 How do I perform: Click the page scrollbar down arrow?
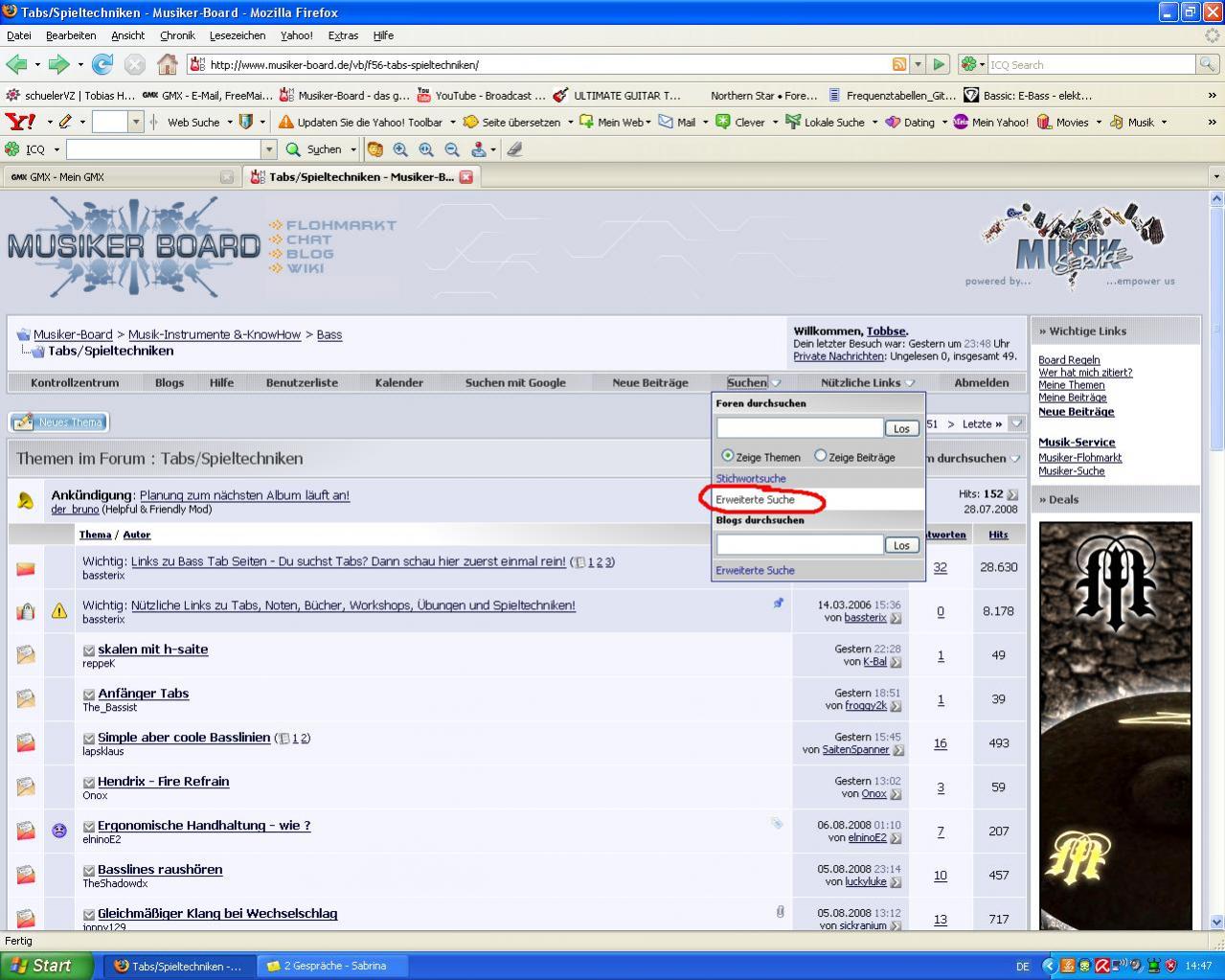coord(1216,922)
